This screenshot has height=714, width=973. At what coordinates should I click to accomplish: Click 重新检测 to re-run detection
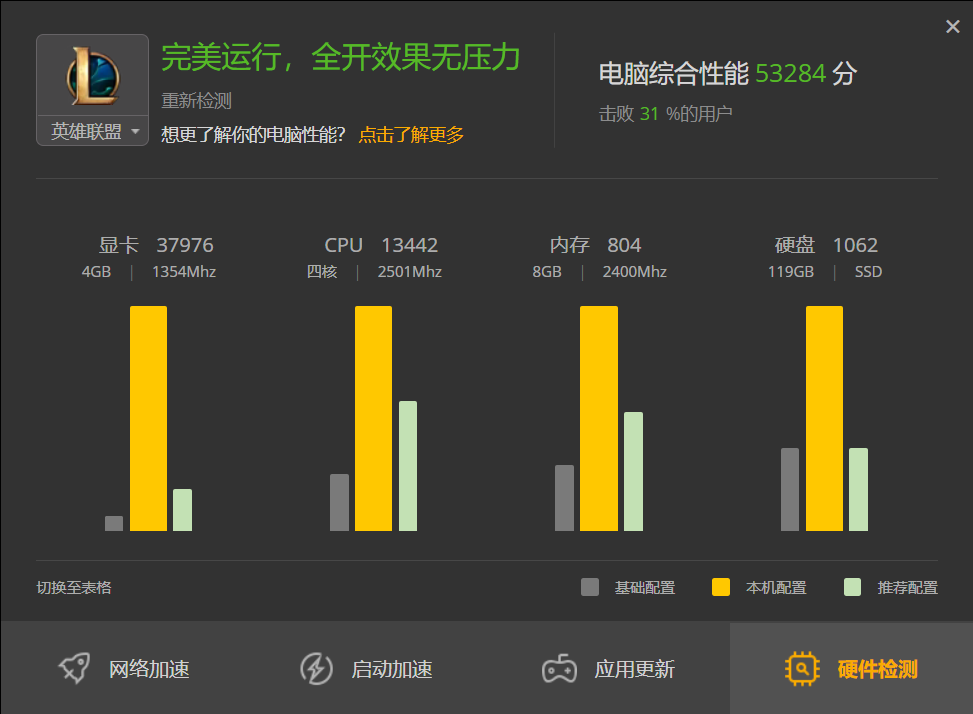[x=196, y=100]
